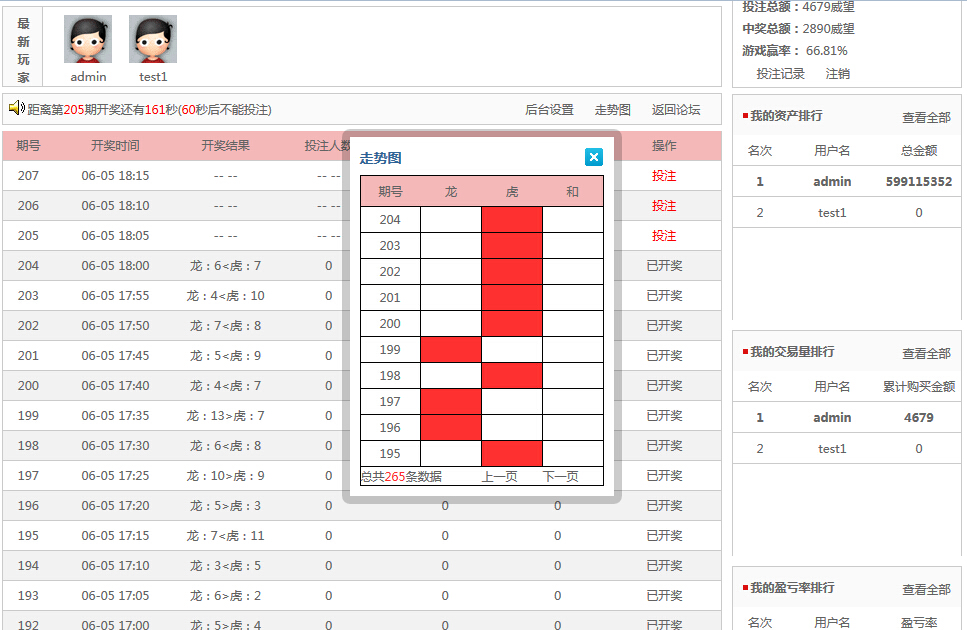Click 投注 for period 205
The height and width of the screenshot is (630, 967).
coord(664,236)
